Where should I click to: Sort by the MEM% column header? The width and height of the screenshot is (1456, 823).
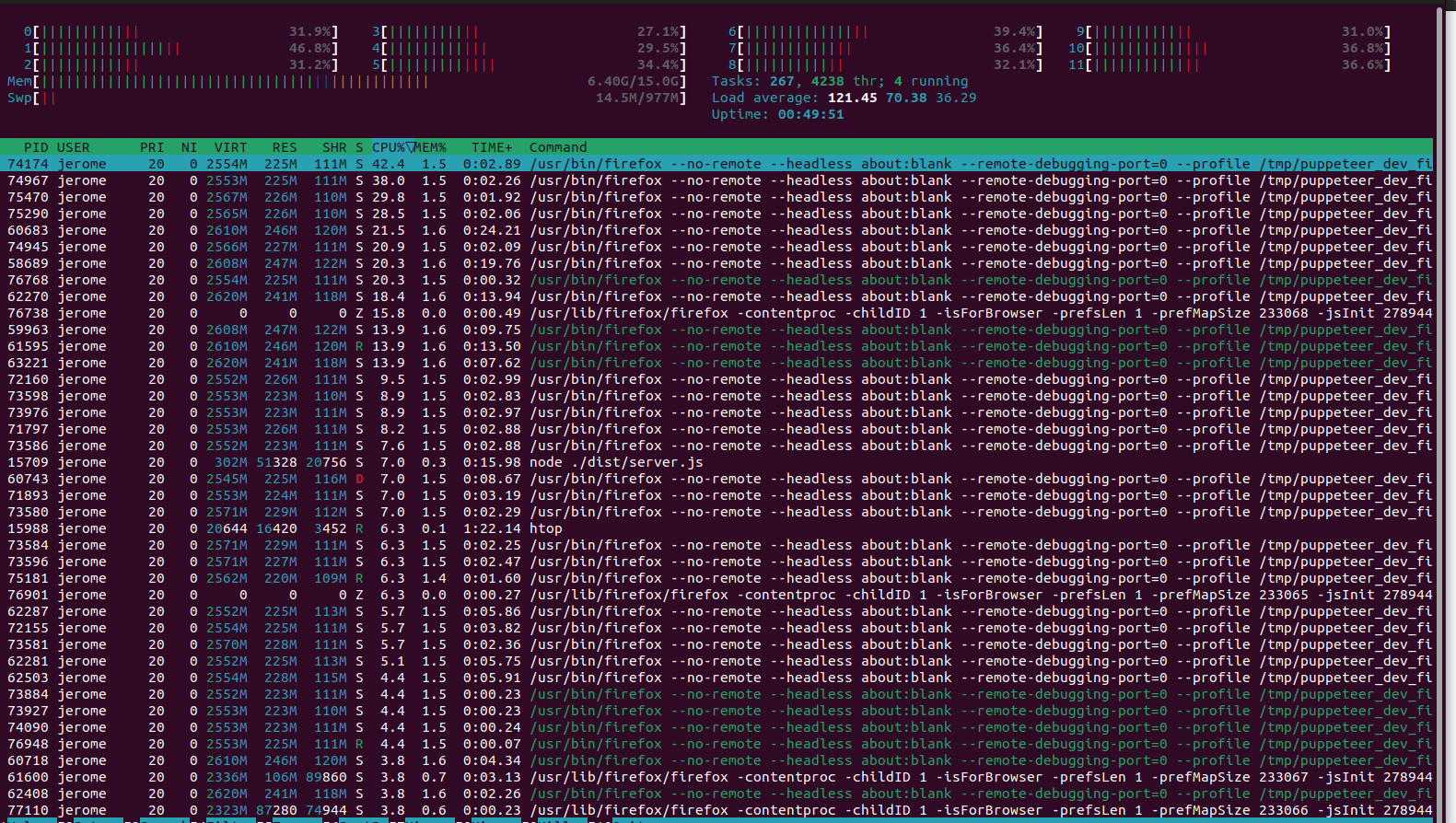click(x=429, y=147)
